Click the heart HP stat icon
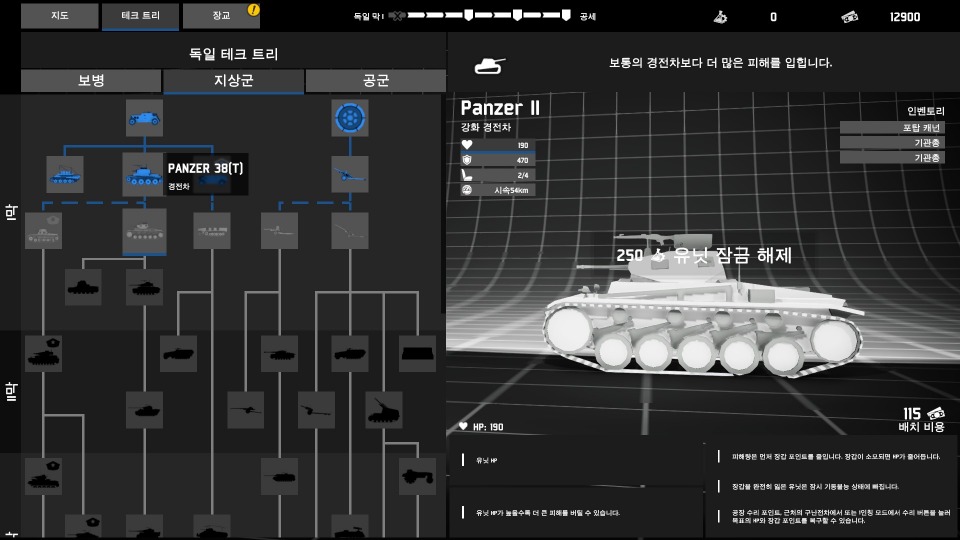 (x=467, y=145)
